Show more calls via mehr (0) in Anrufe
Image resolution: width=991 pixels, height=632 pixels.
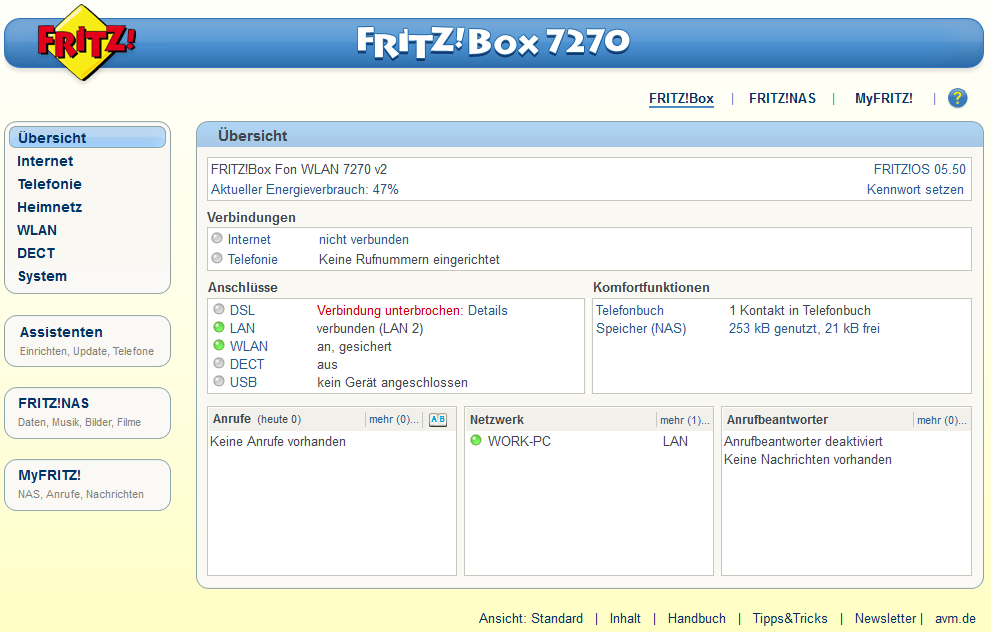pyautogui.click(x=394, y=420)
